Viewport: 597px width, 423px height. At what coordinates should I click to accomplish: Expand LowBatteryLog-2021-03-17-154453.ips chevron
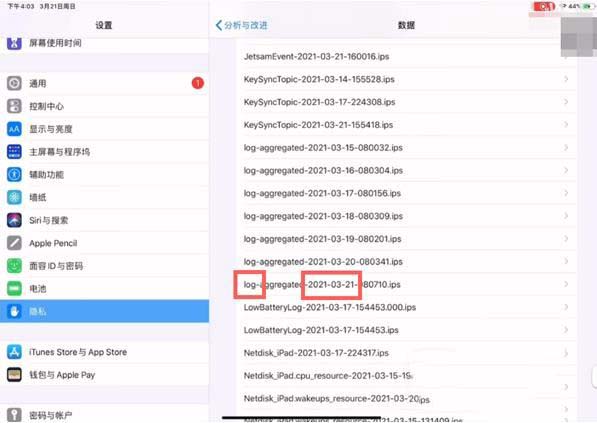pyautogui.click(x=566, y=330)
